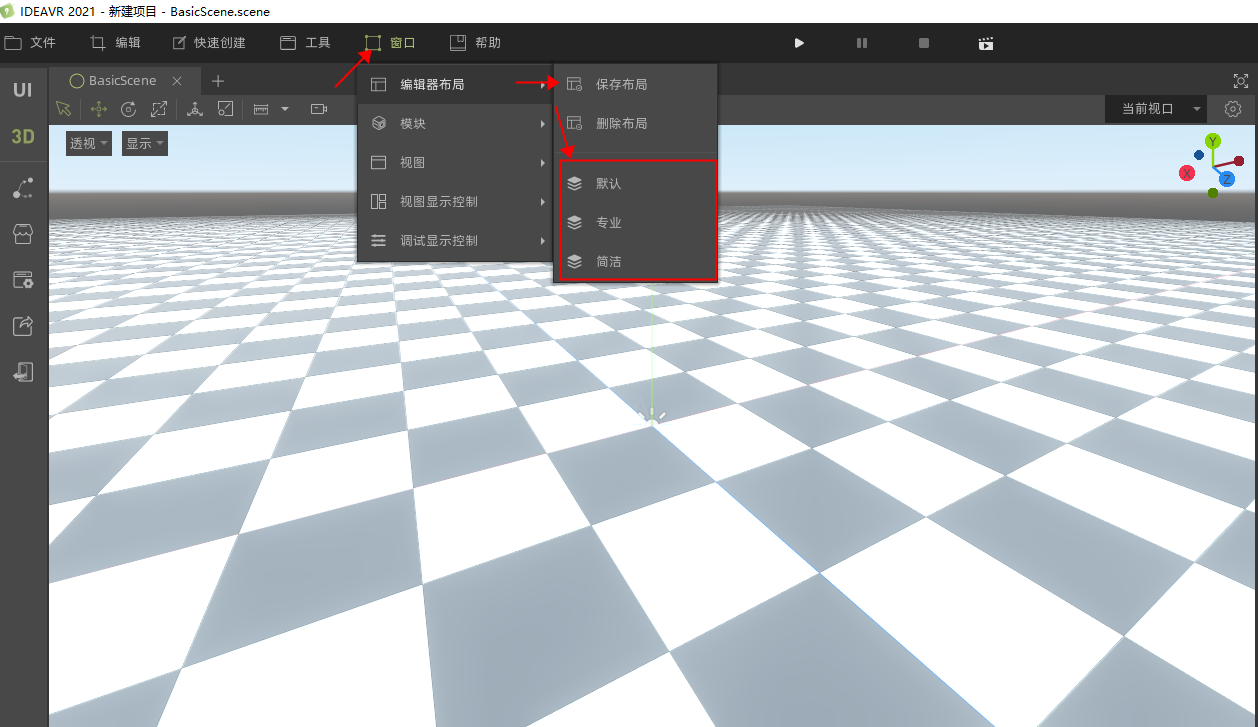This screenshot has height=727, width=1258.
Task: Open the node graph sidebar icon
Action: click(x=22, y=188)
